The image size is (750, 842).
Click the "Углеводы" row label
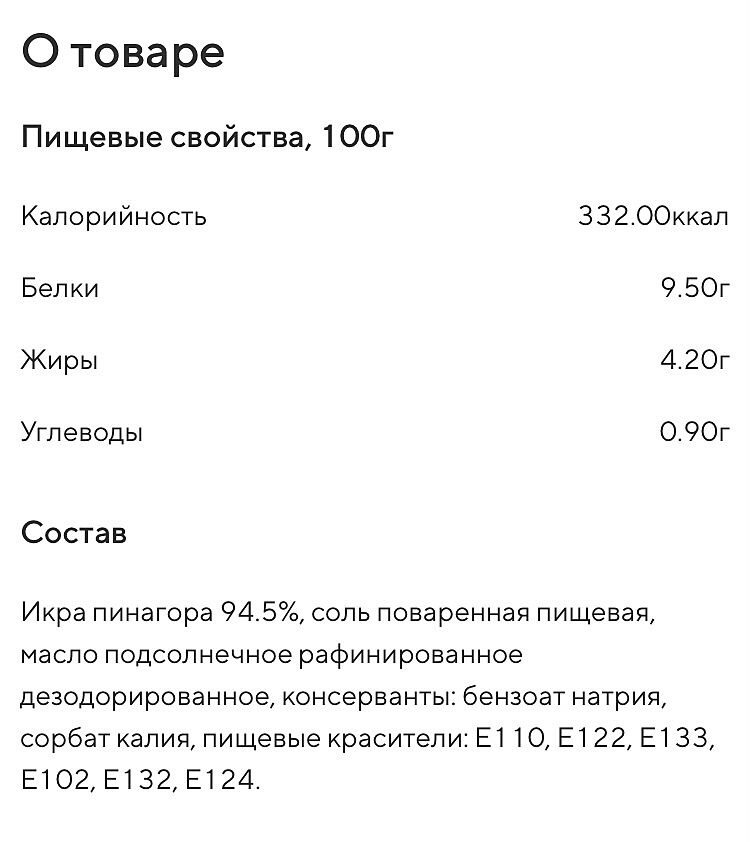82,433
